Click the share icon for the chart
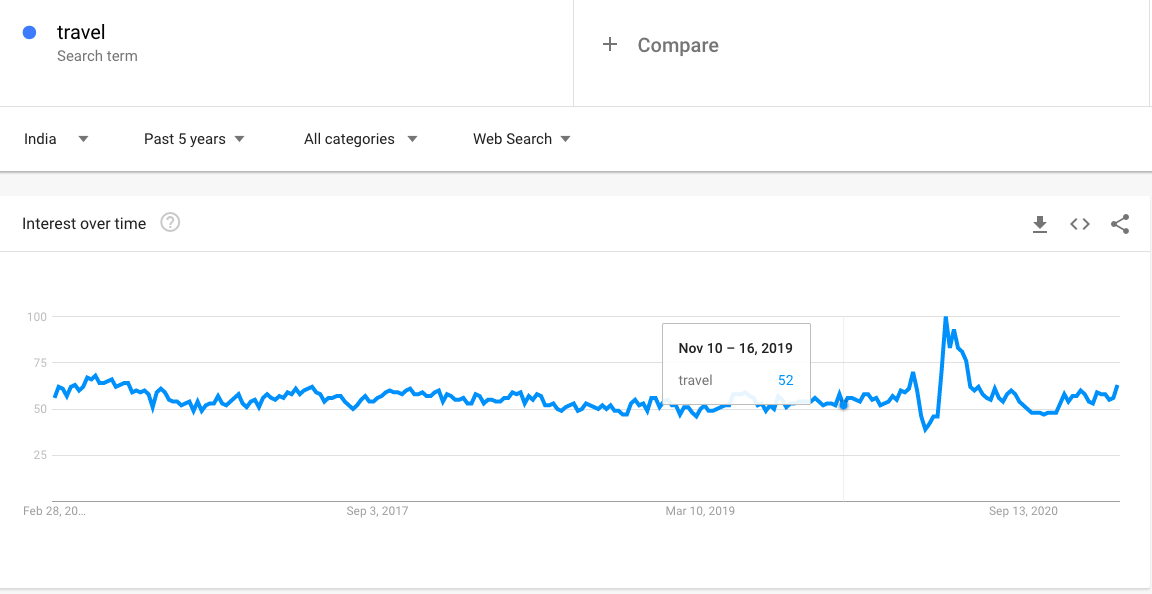The image size is (1152, 594). [1120, 224]
